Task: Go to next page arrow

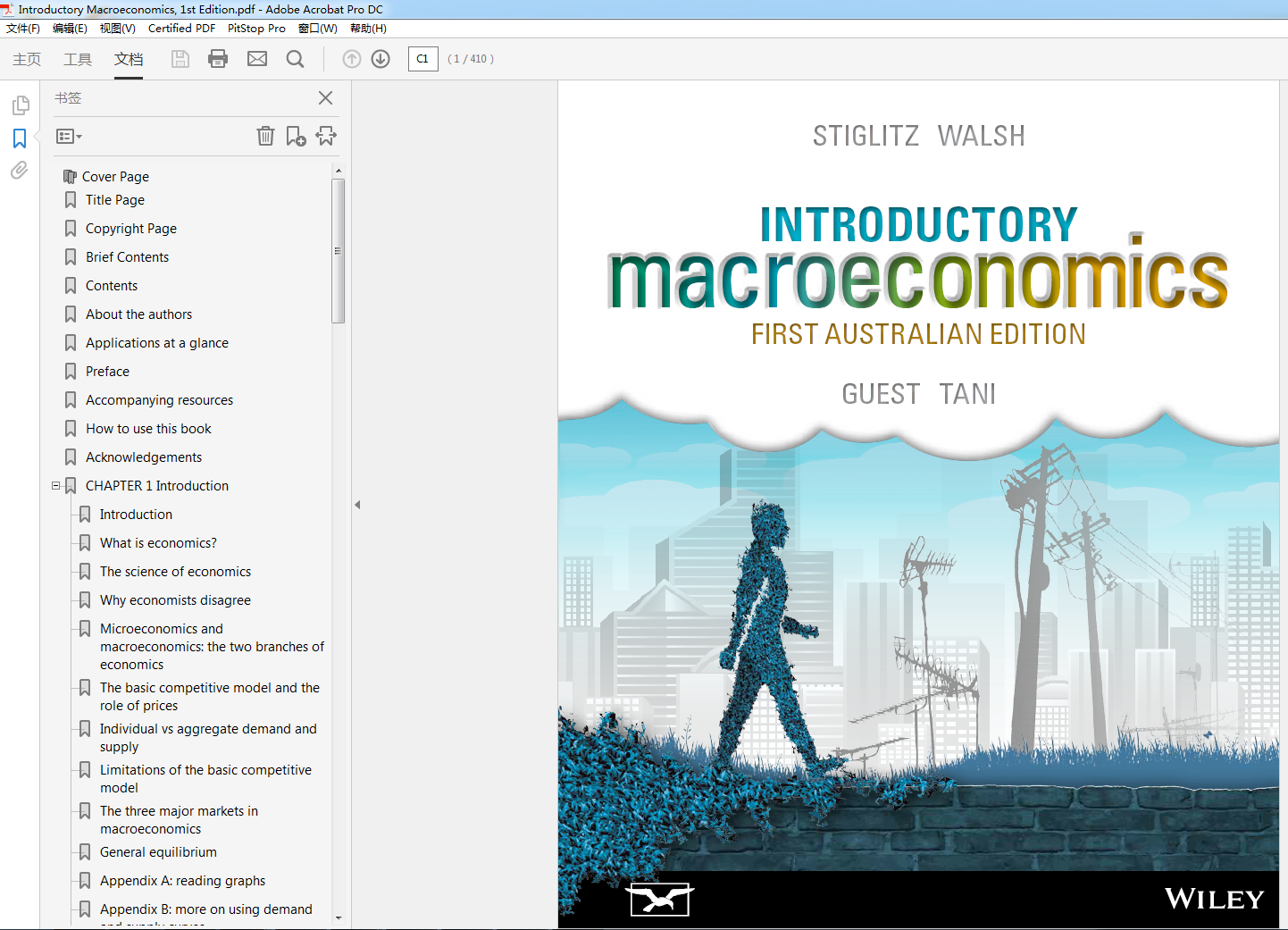Action: (381, 59)
